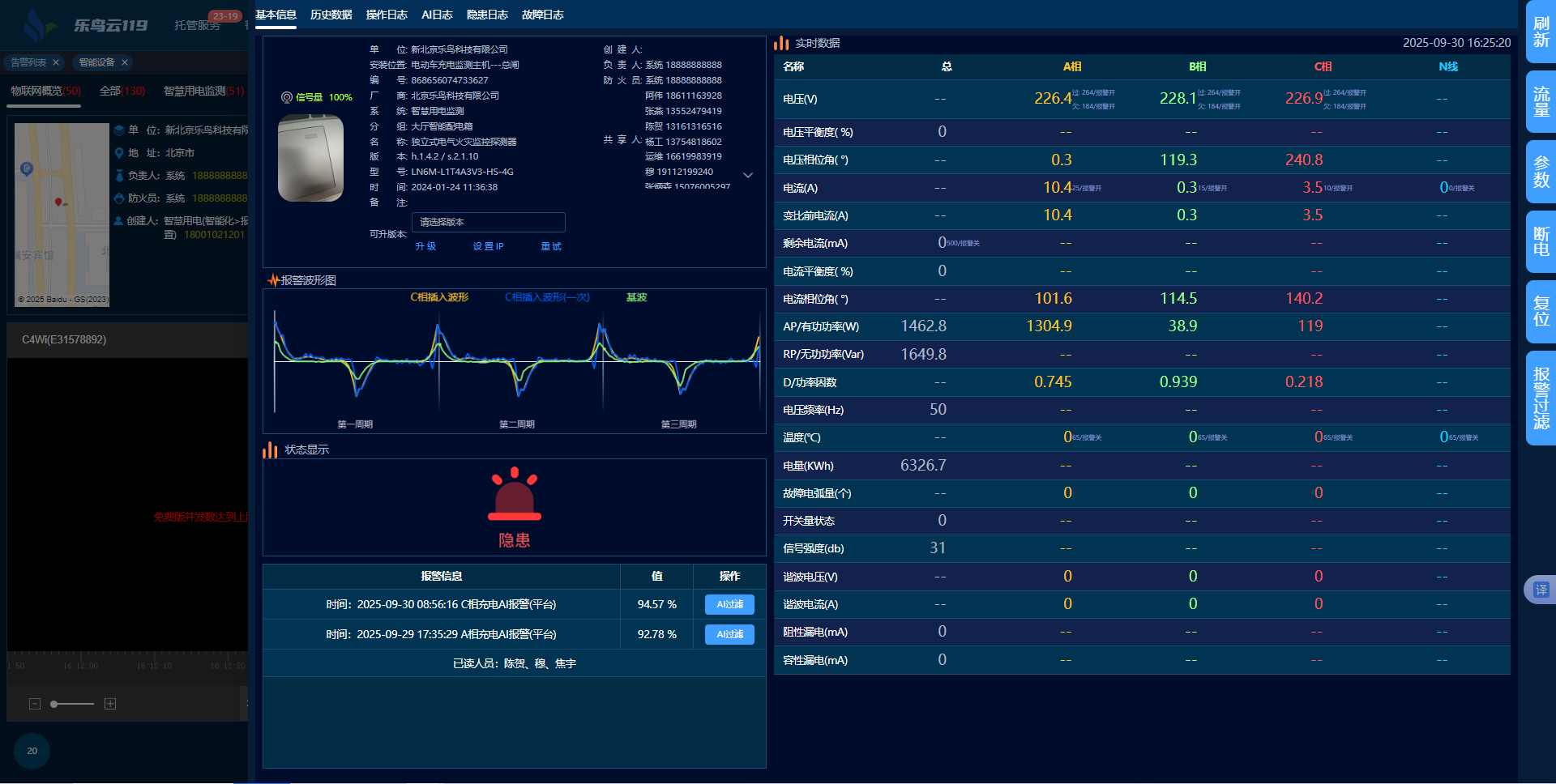Open the 请选择版本 version dropdown
Screen dimensions: 1556x784
[488, 222]
